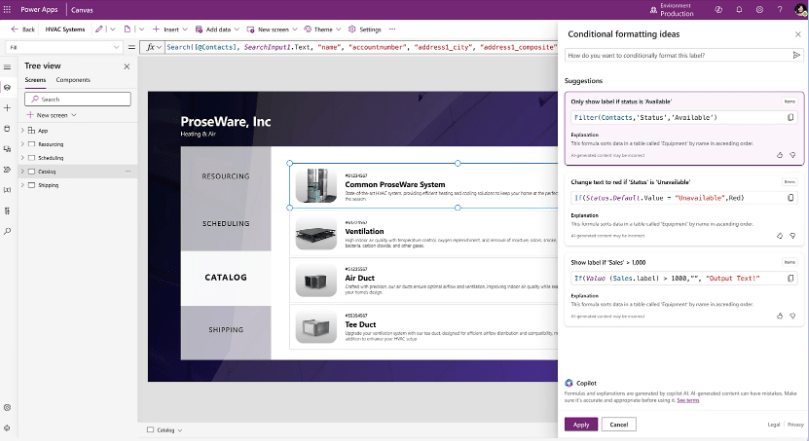
Task: Open the Environment Production picker
Action: pyautogui.click(x=672, y=10)
